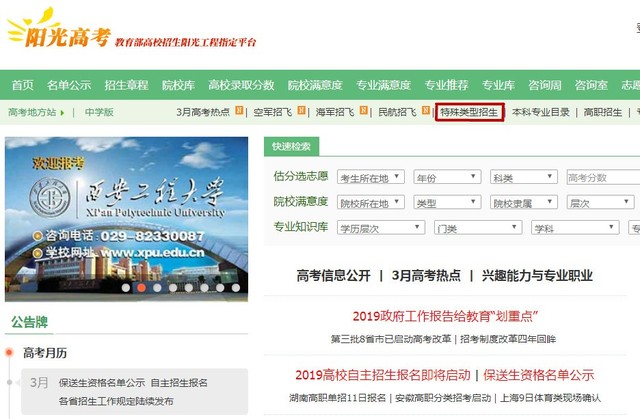Click the N badge beside 民航招飞
Viewport: 640px width, 419px height.
(x=426, y=111)
